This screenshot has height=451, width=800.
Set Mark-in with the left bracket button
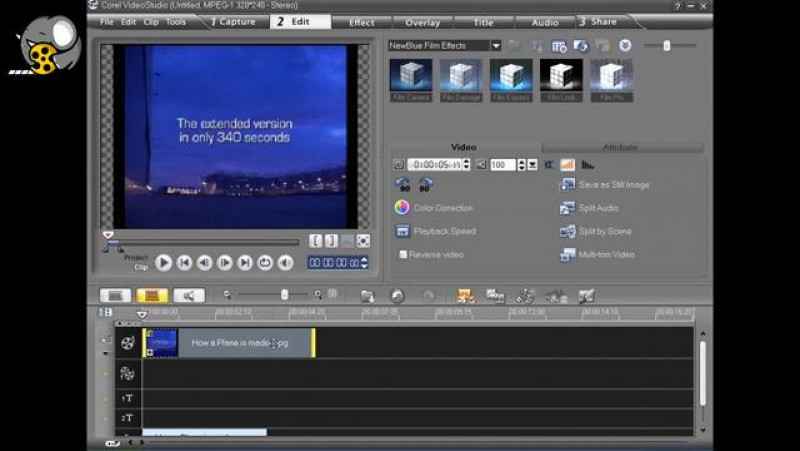(316, 240)
